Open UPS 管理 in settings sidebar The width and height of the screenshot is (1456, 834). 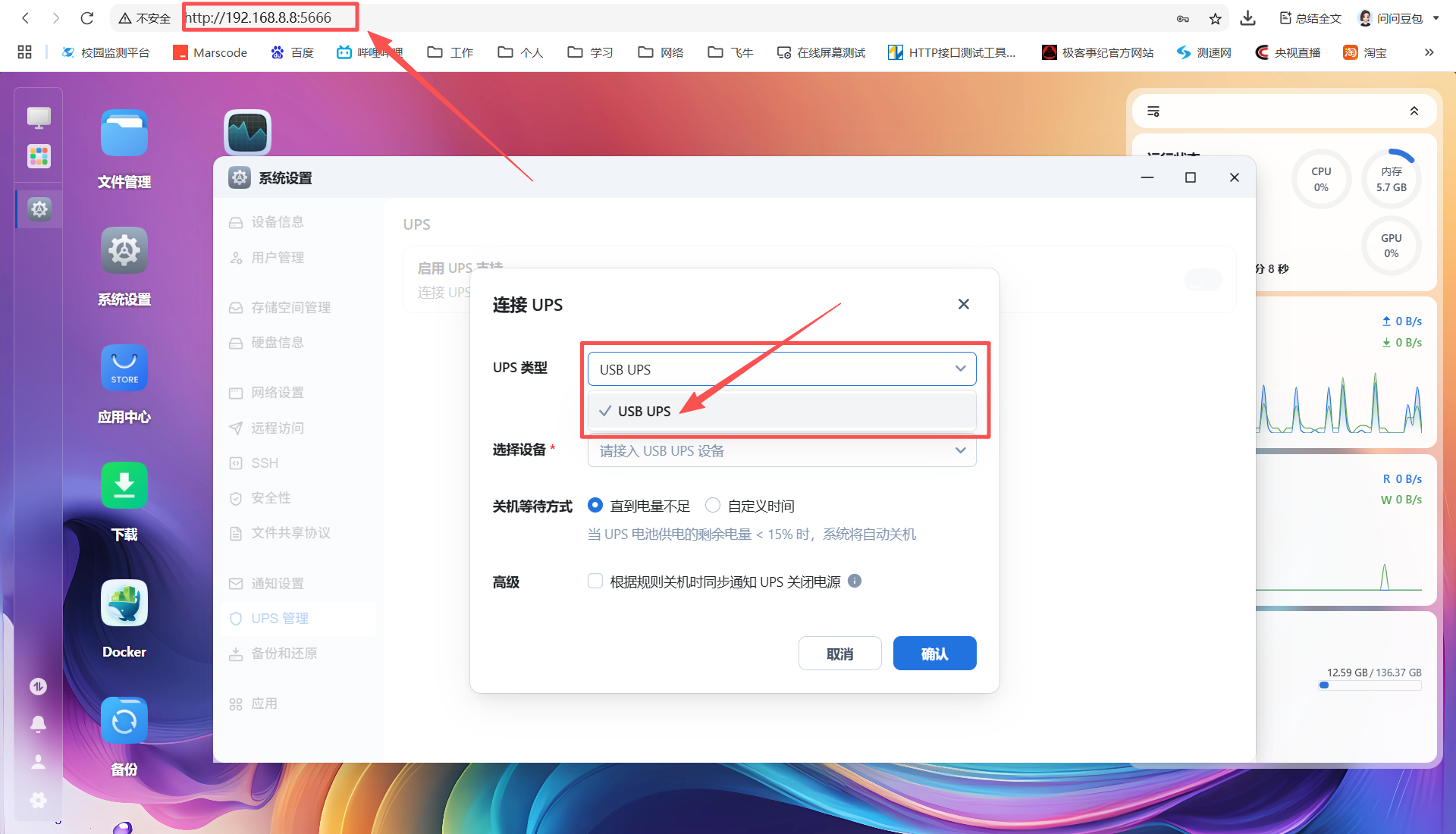pos(280,619)
